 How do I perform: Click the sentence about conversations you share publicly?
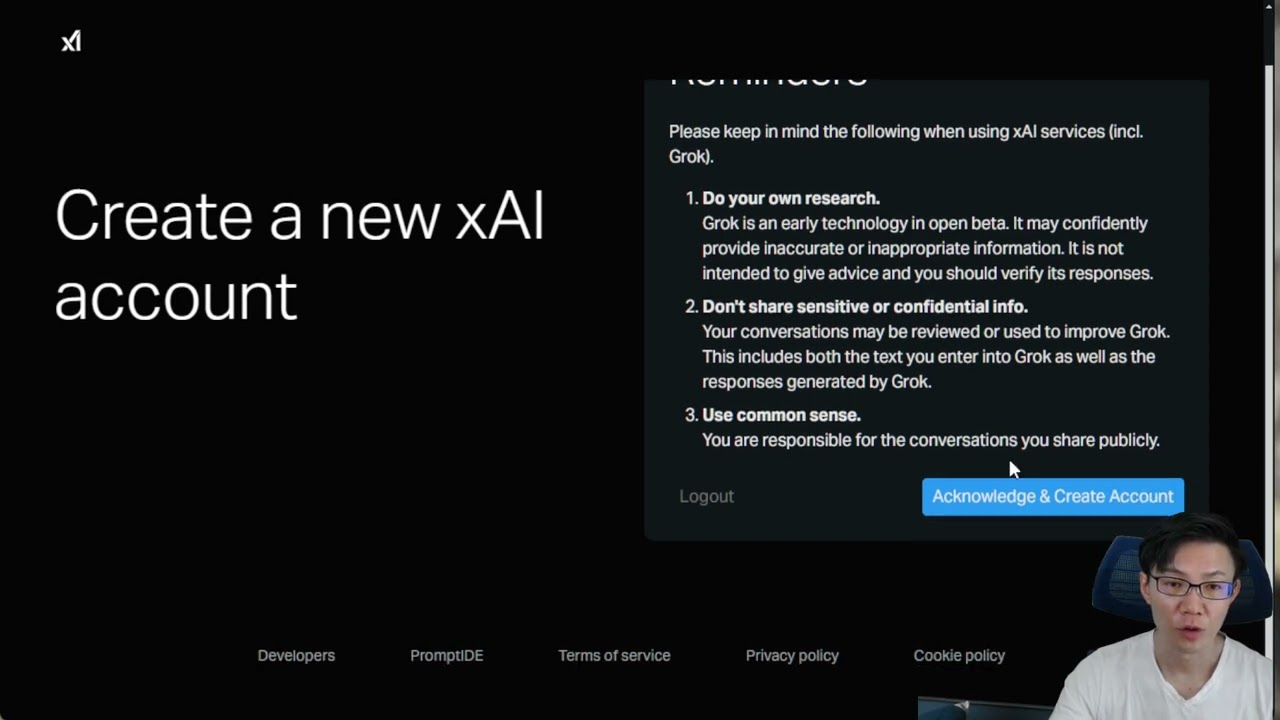click(930, 440)
